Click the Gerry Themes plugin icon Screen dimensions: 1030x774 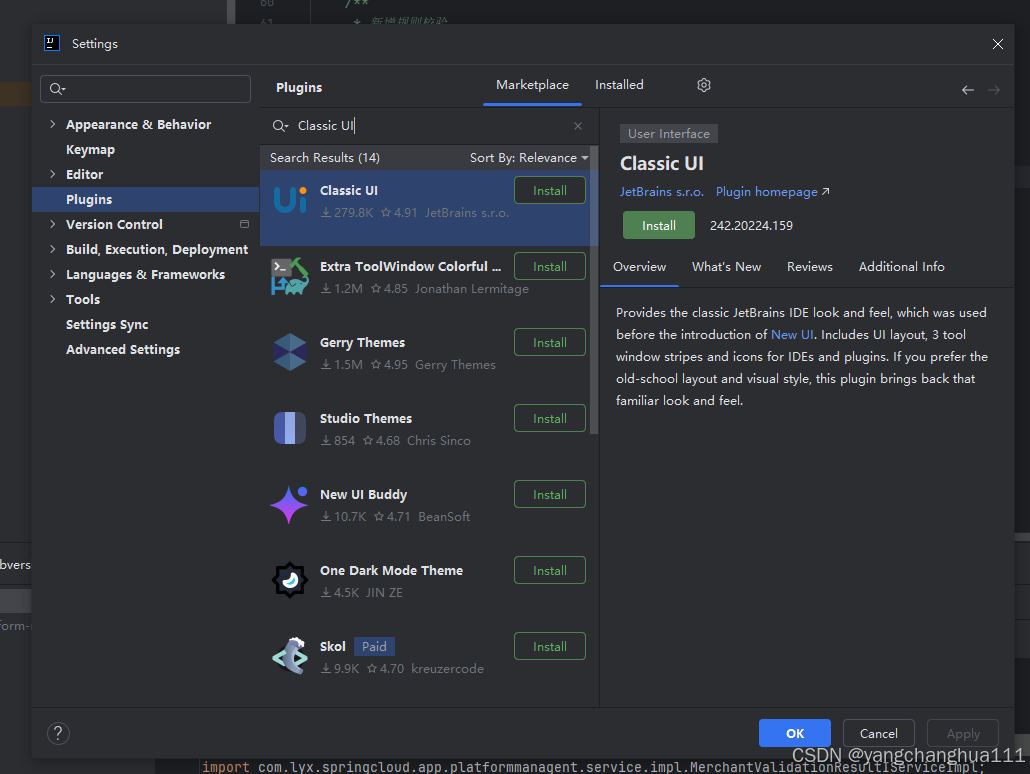pyautogui.click(x=290, y=352)
